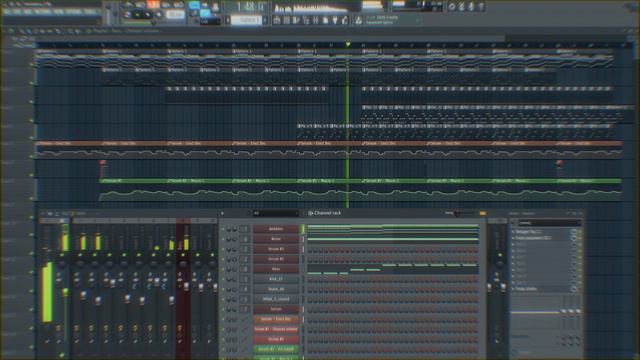Click the sixth window-shortcut icon in the top toolbar

pos(326,20)
